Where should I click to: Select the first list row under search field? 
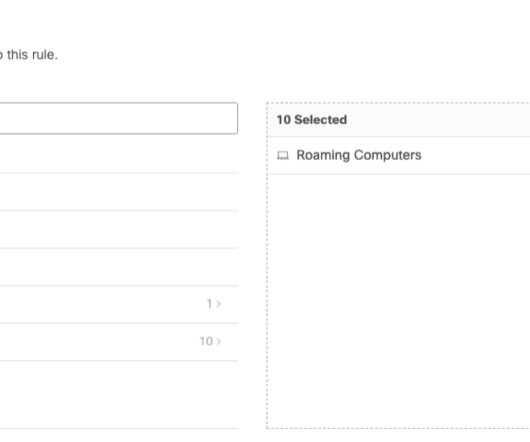[119, 154]
